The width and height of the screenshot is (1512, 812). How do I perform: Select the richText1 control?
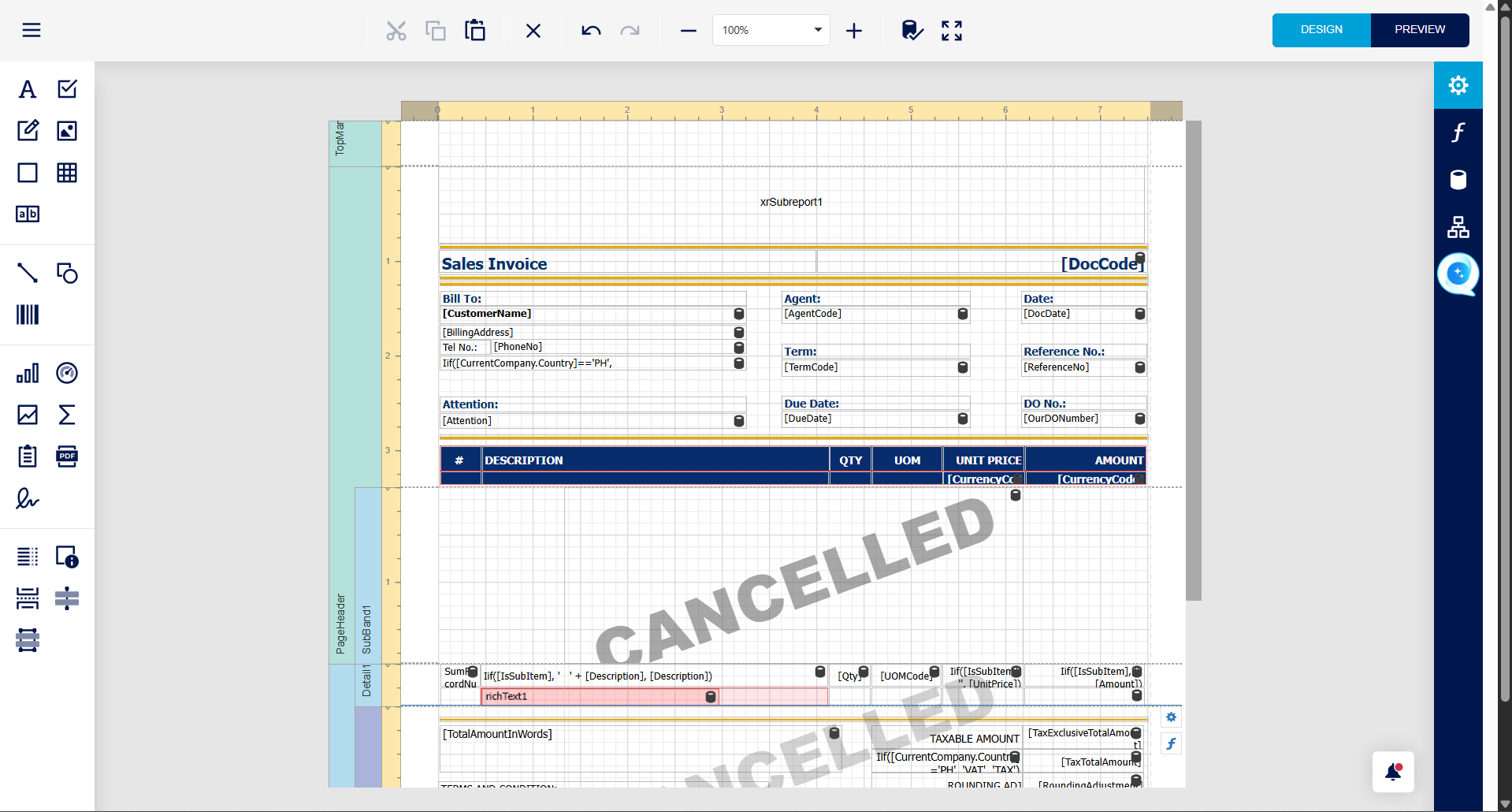[600, 697]
